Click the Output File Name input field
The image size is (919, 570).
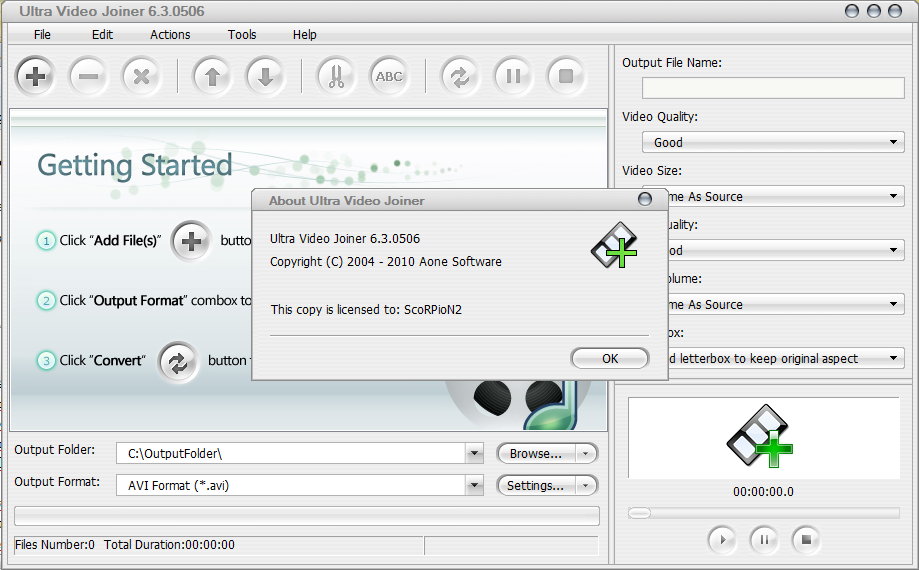(x=773, y=88)
